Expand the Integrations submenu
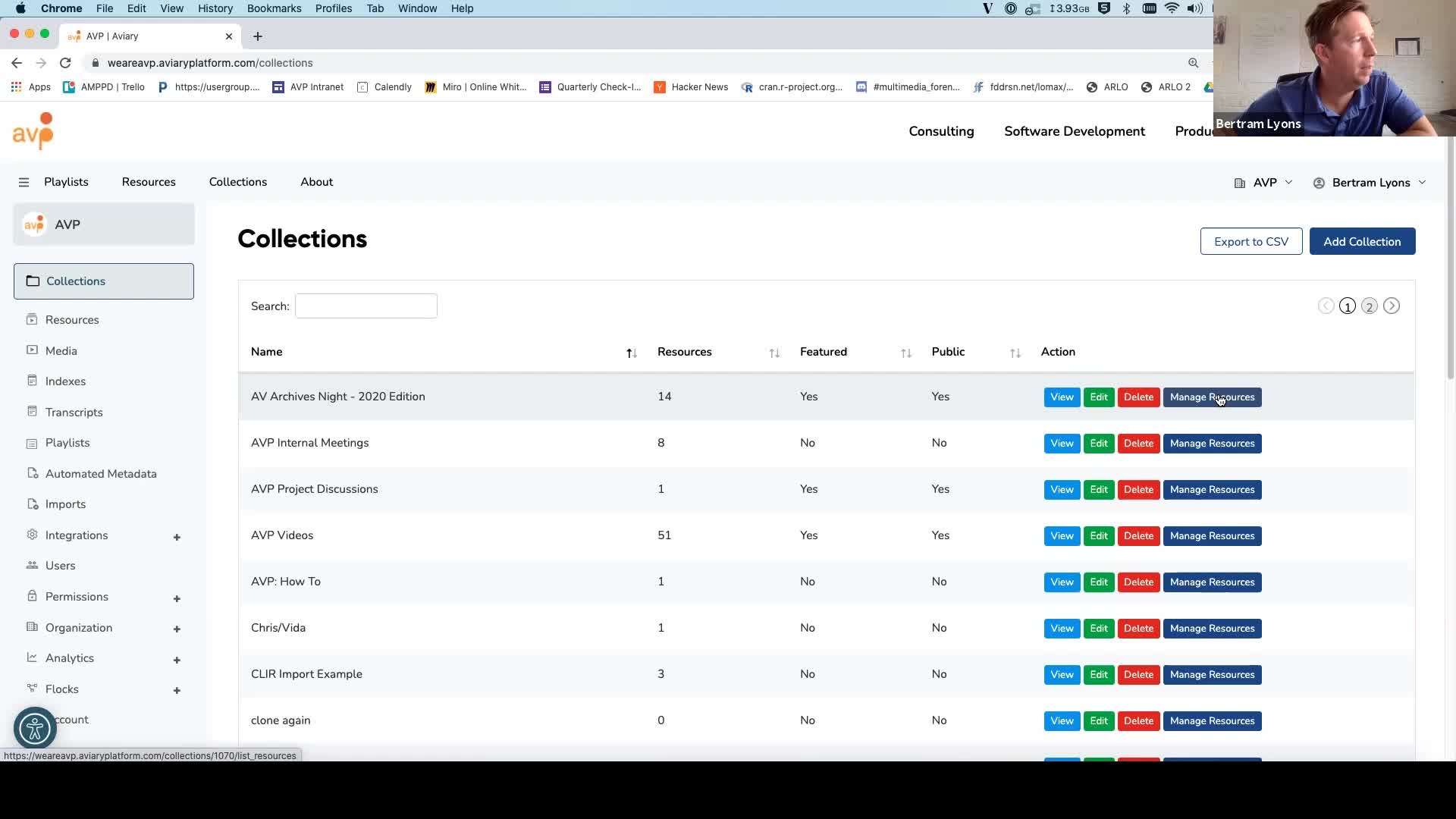Screen dimensions: 1456x819 coord(177,537)
